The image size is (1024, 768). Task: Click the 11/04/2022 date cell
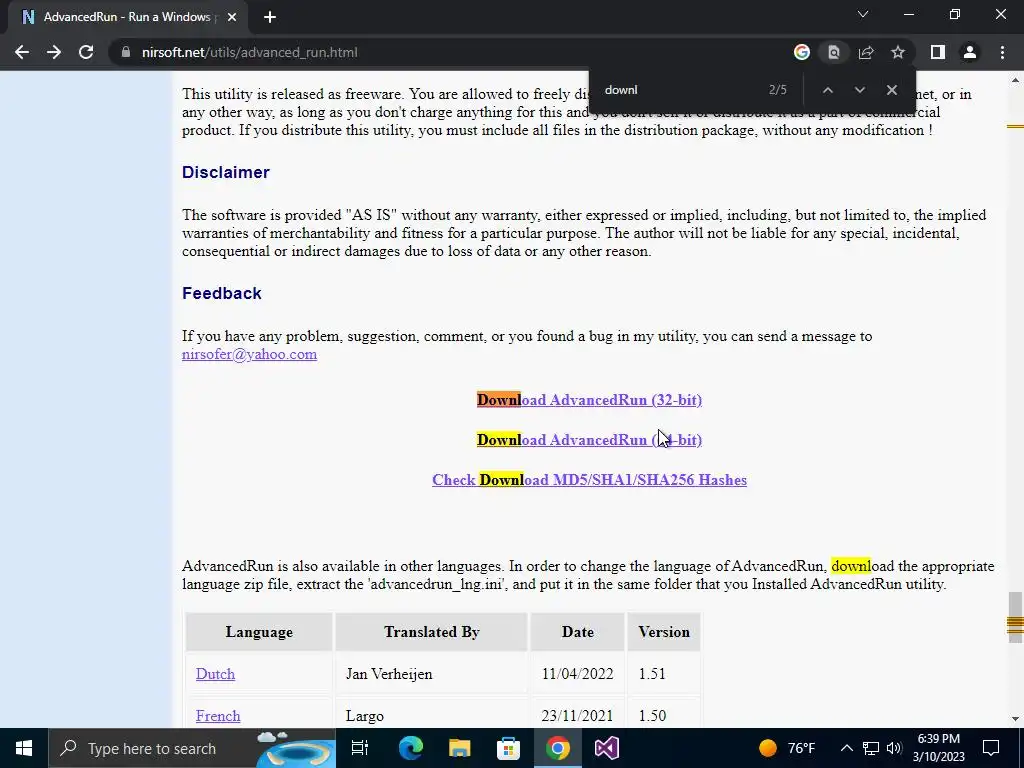coord(577,673)
